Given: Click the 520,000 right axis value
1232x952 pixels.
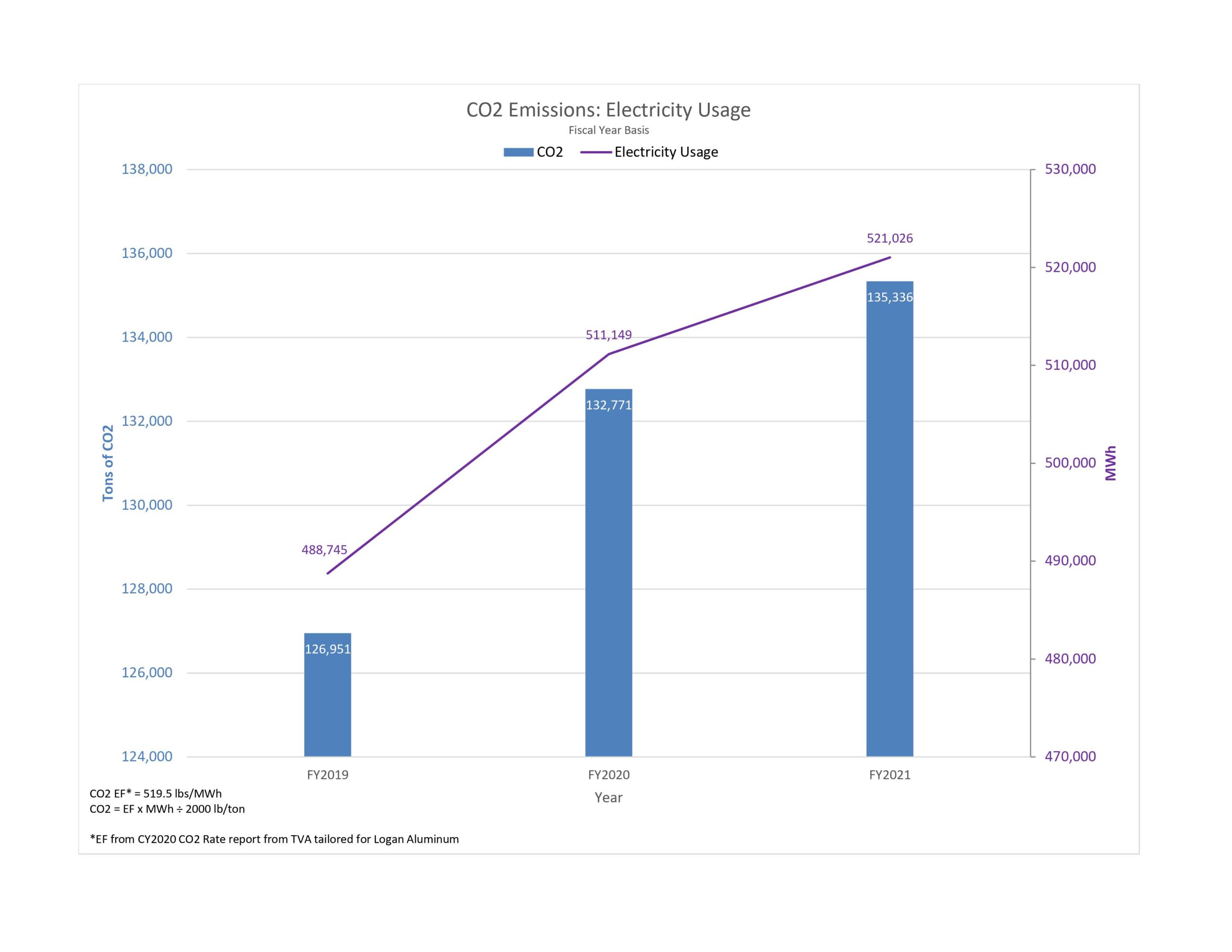Looking at the screenshot, I should point(1071,267).
